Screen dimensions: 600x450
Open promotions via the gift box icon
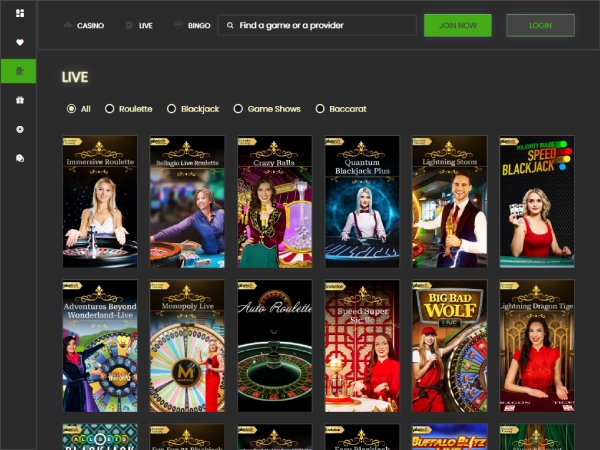pyautogui.click(x=19, y=100)
